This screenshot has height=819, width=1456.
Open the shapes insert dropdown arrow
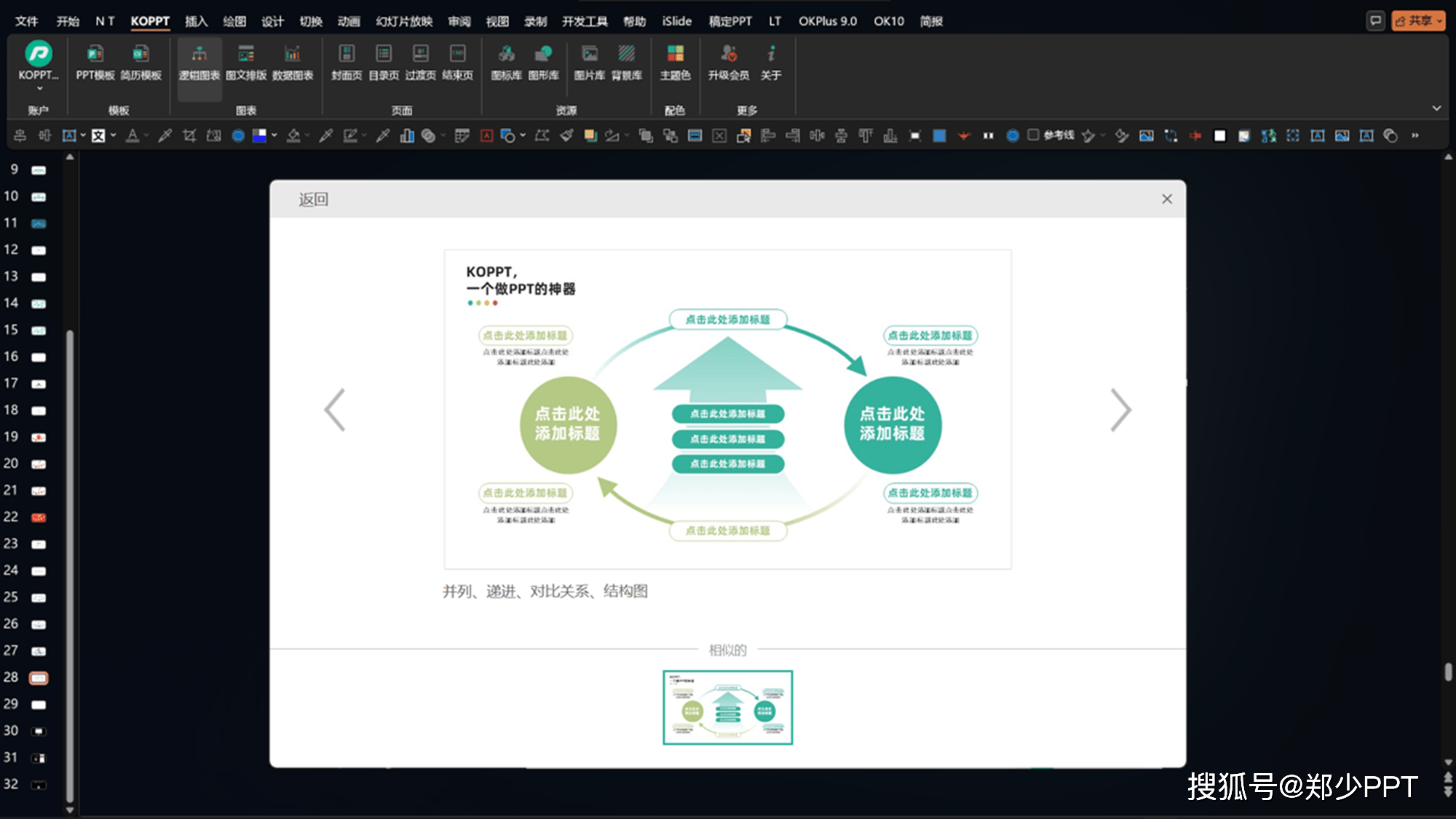[x=523, y=135]
